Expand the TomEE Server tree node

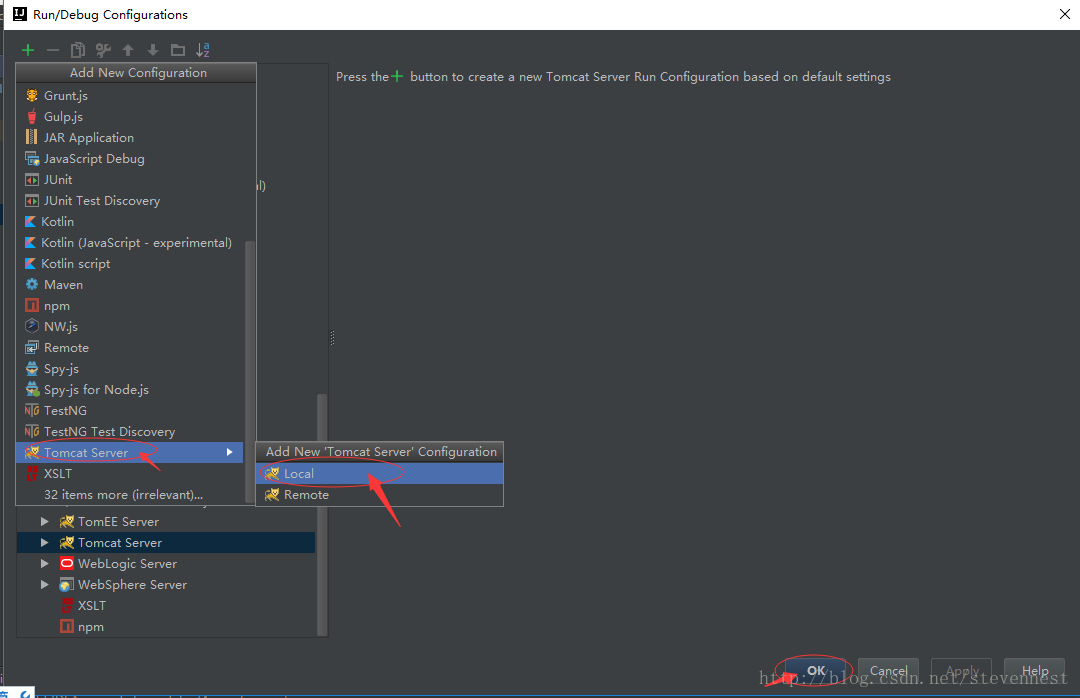pyautogui.click(x=45, y=522)
